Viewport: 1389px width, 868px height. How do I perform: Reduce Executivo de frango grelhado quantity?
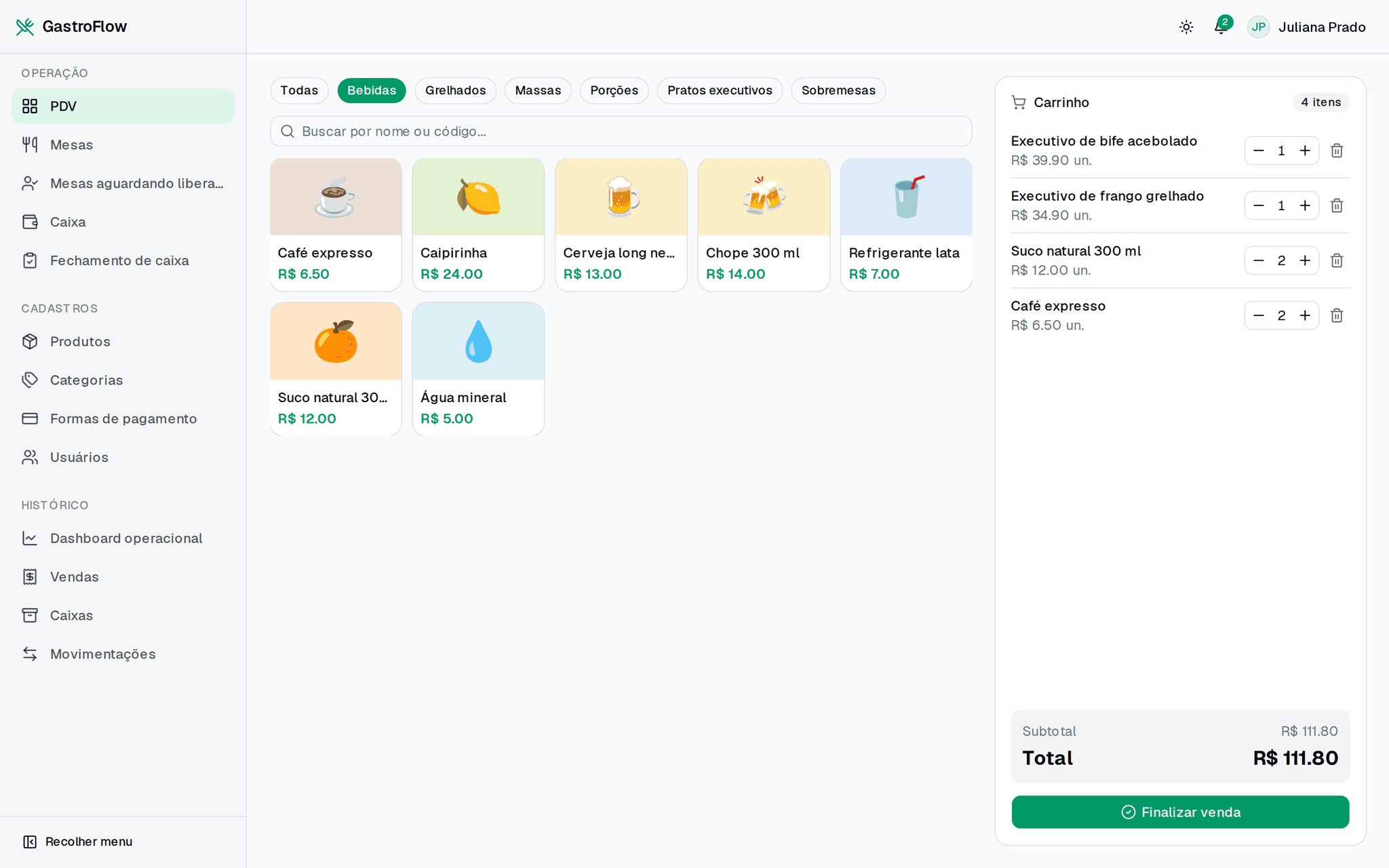pyautogui.click(x=1259, y=205)
